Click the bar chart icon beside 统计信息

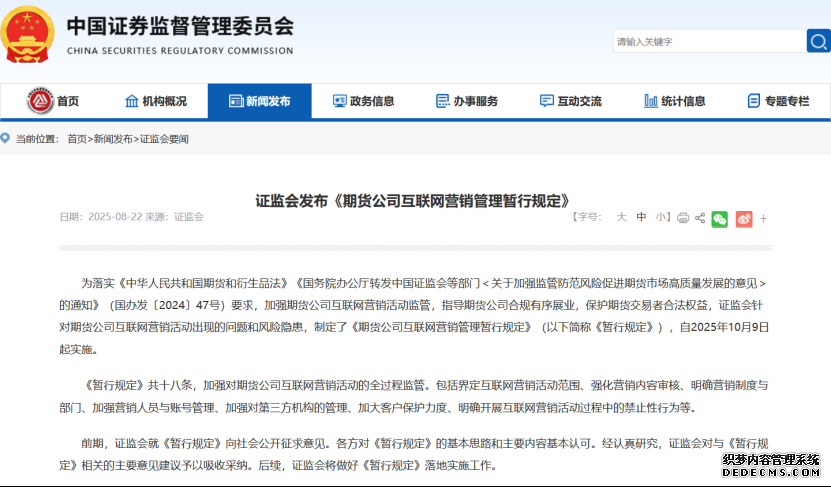pyautogui.click(x=651, y=101)
